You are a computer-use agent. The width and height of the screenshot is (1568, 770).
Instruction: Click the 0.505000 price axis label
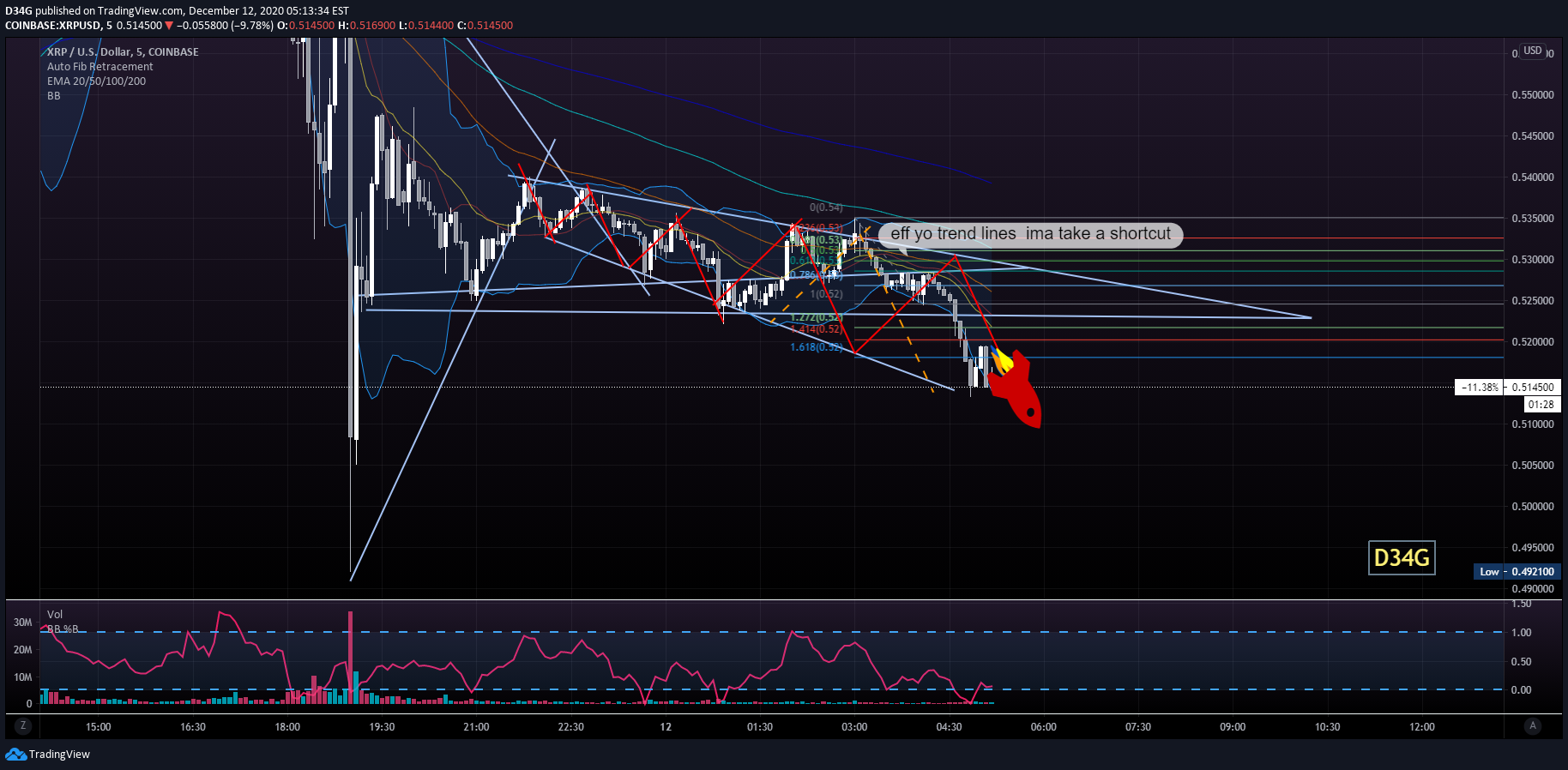(1533, 466)
